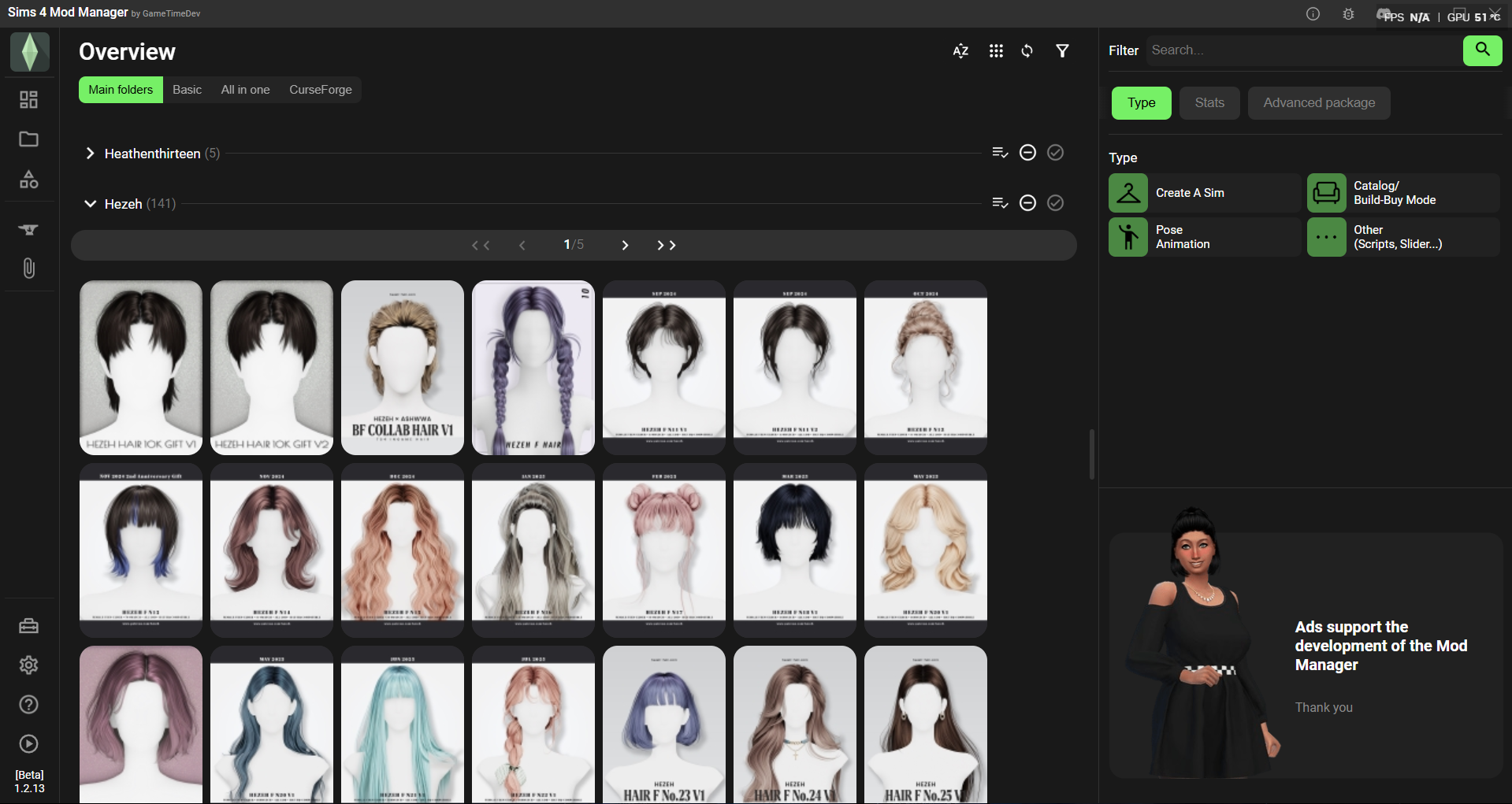The height and width of the screenshot is (804, 1512).
Task: Toggle the Create A Sim type filter
Action: point(1205,193)
